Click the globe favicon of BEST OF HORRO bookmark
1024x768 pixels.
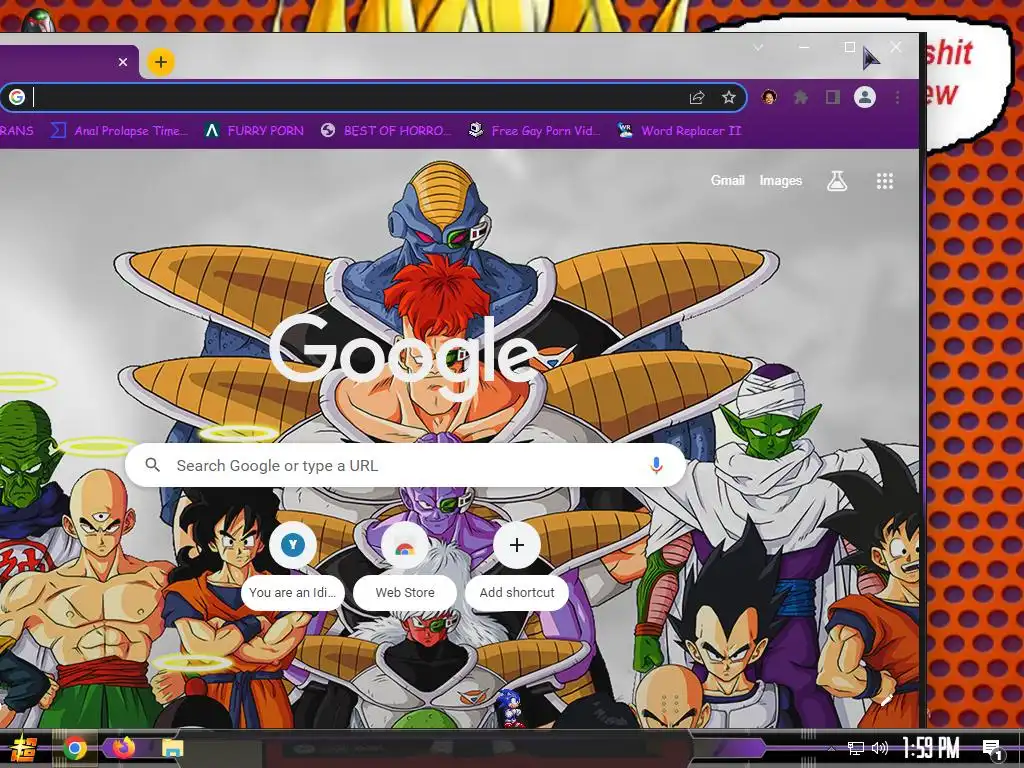[328, 131]
